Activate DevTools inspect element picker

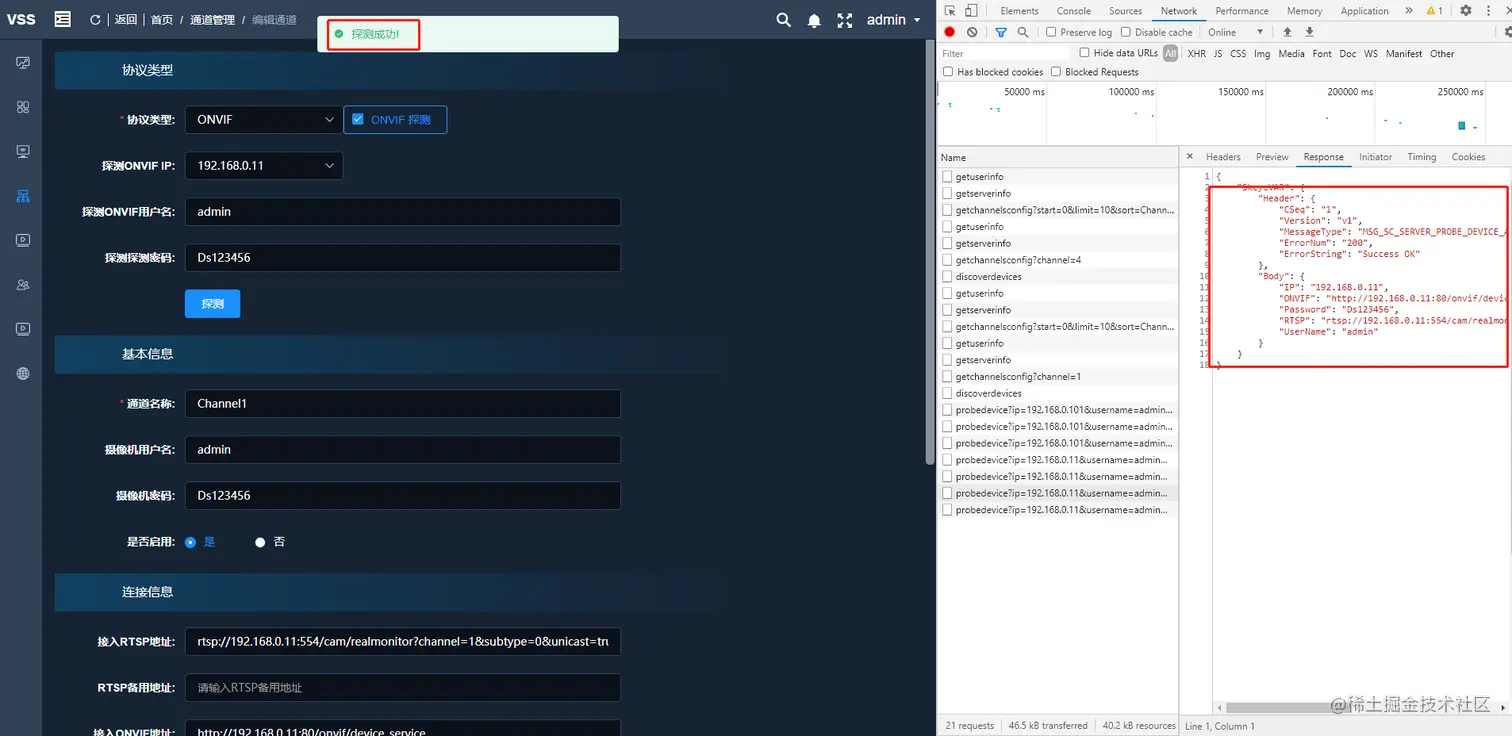(x=949, y=11)
